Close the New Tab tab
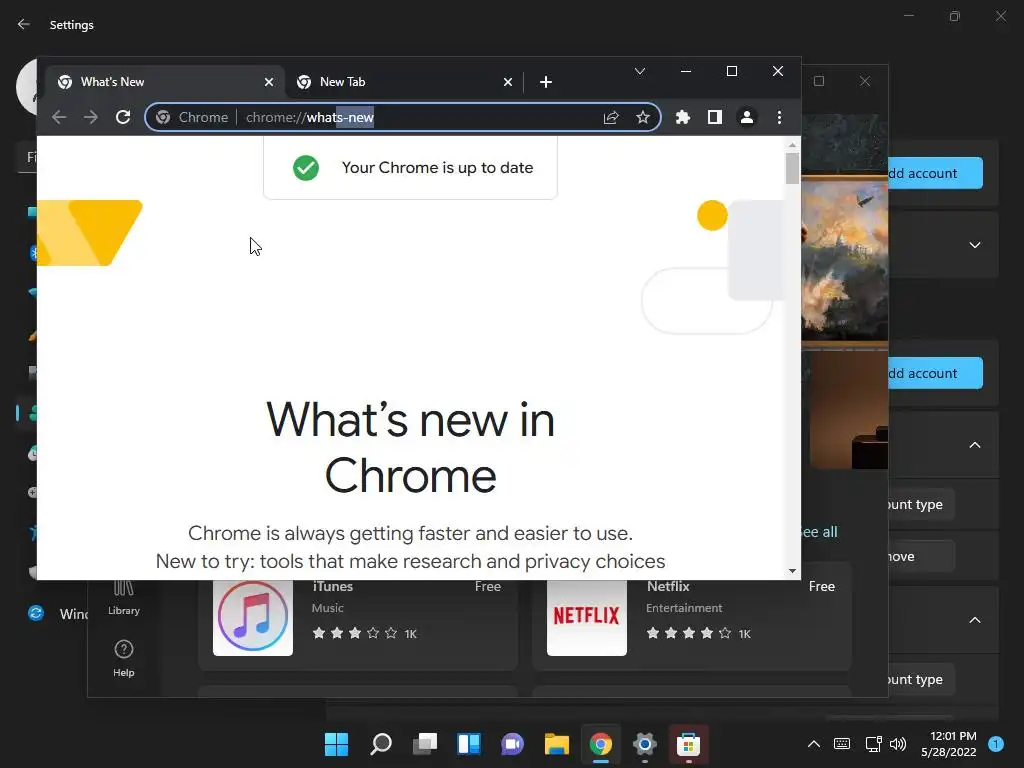Viewport: 1024px width, 768px height. (x=507, y=82)
